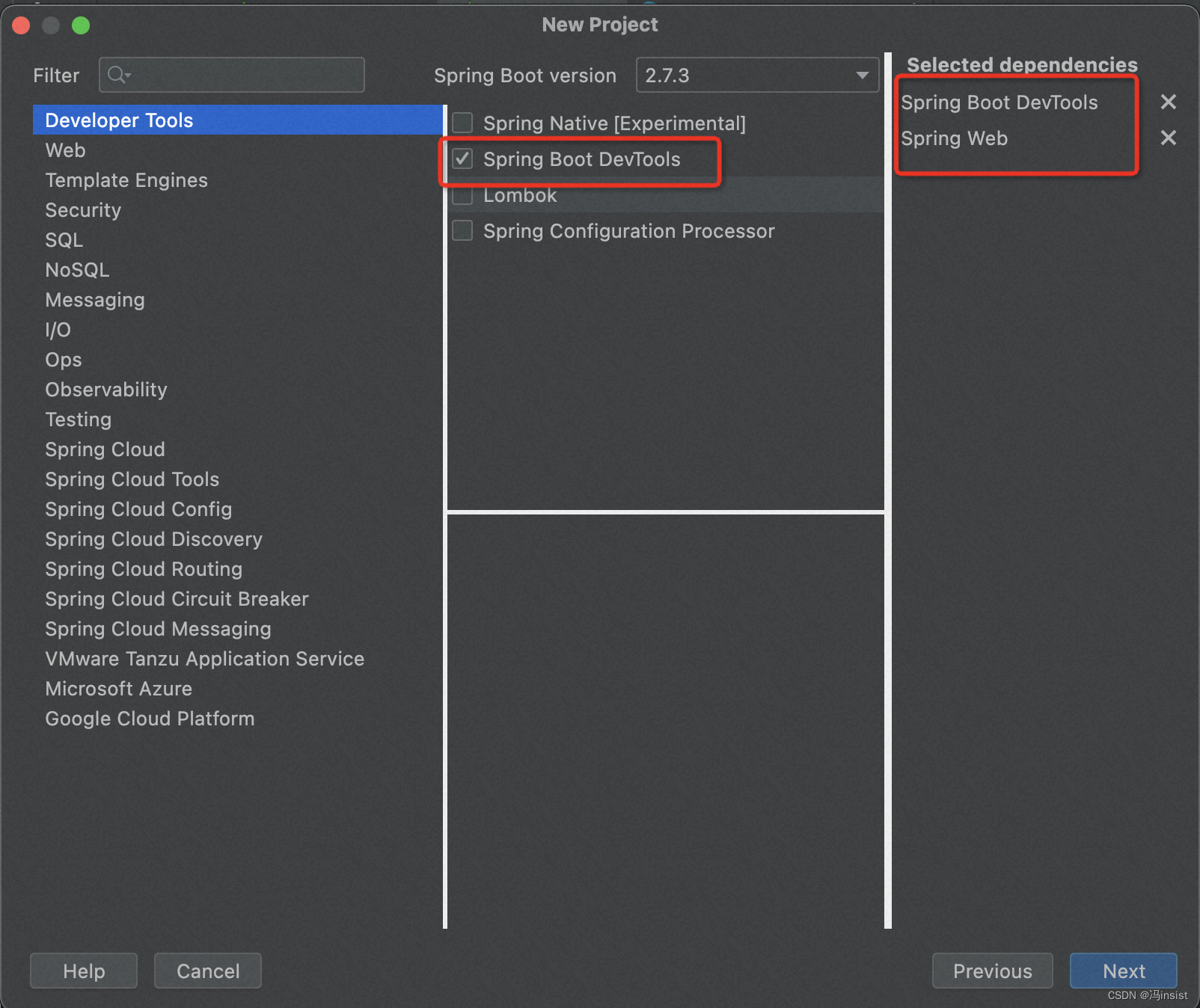The height and width of the screenshot is (1008, 1200).
Task: Select the Template Engines category
Action: [x=126, y=180]
